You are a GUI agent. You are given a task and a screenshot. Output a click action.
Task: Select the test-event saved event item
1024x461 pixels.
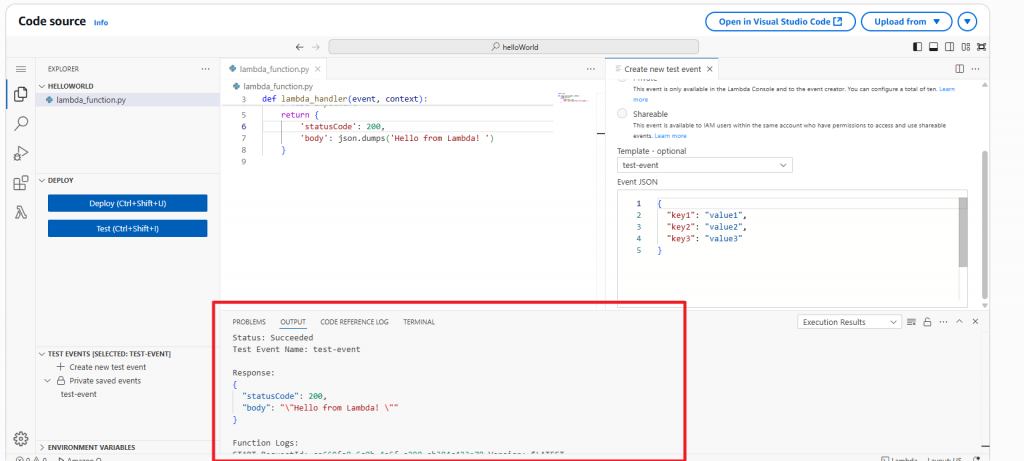[x=79, y=394]
